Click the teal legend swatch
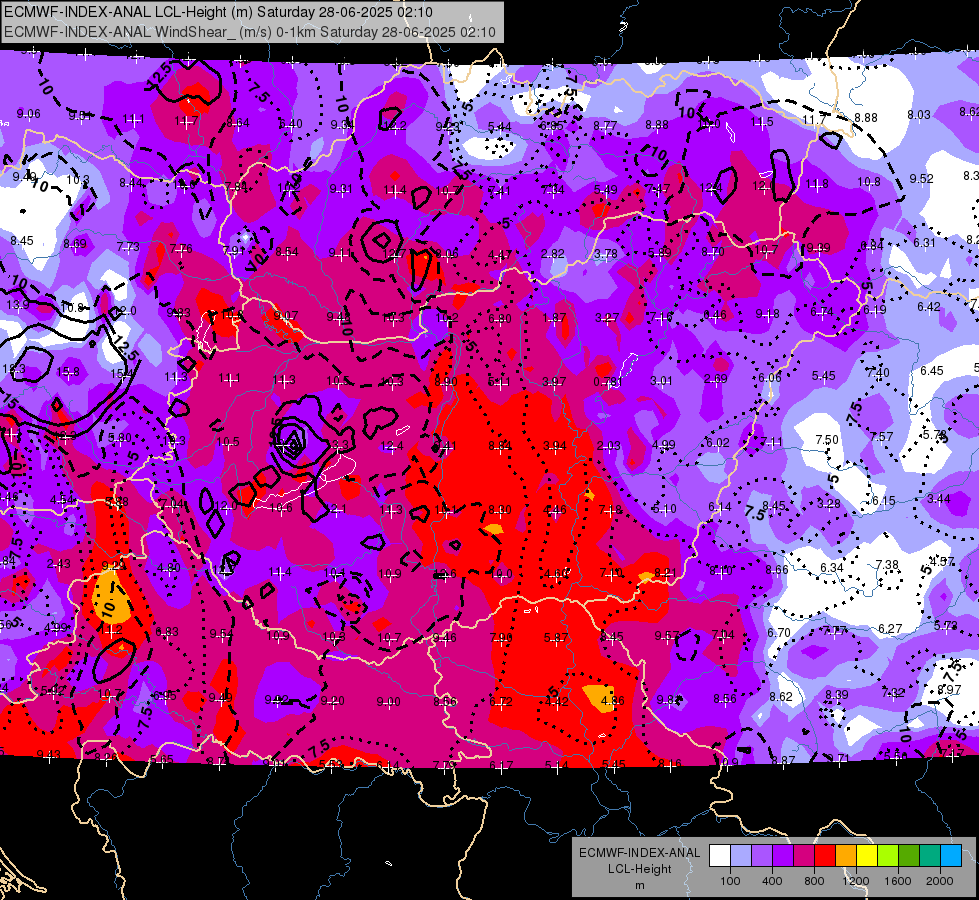Viewport: 979px width, 900px height. pyautogui.click(x=930, y=856)
